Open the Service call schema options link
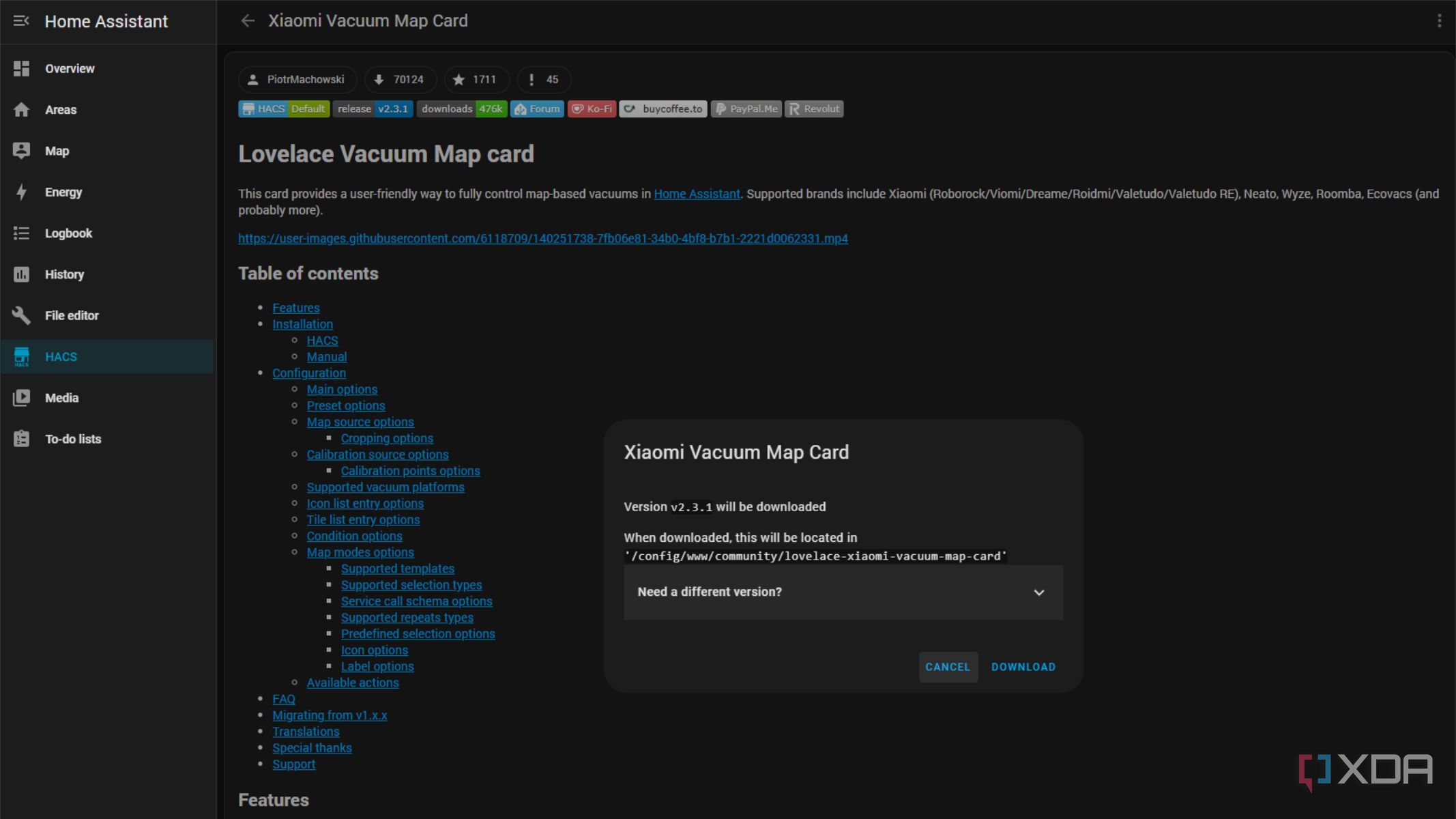 [417, 601]
